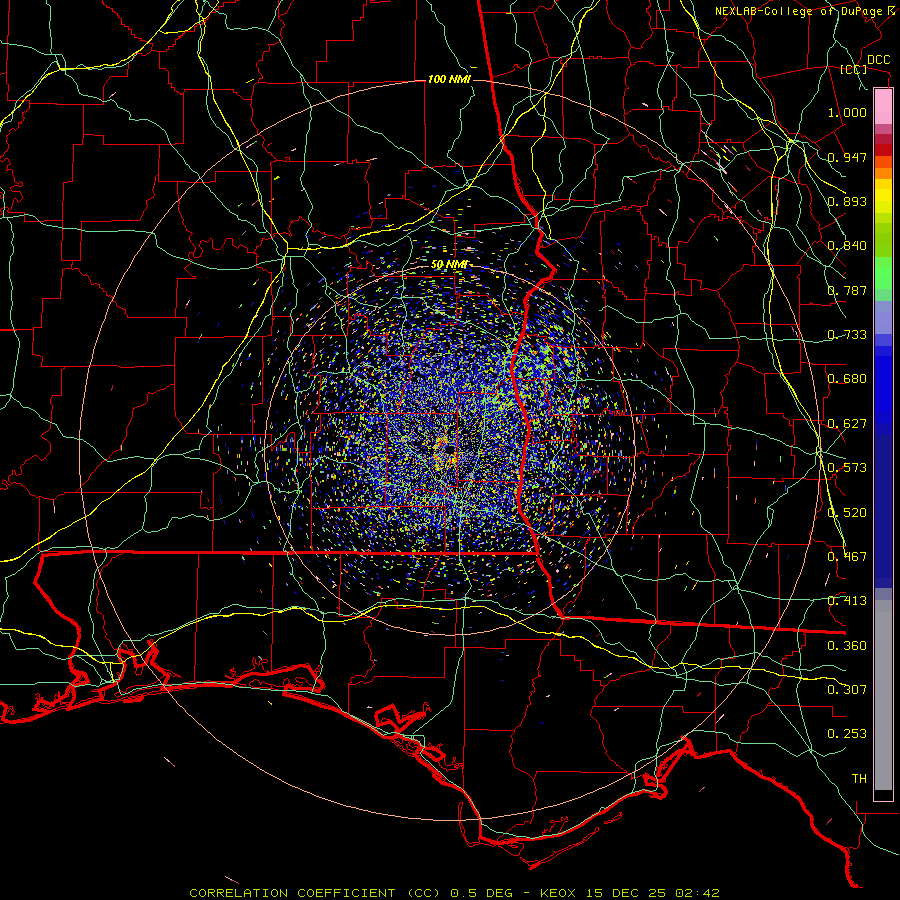
Task: Click the 0.680 color scale label
Action: 847,379
